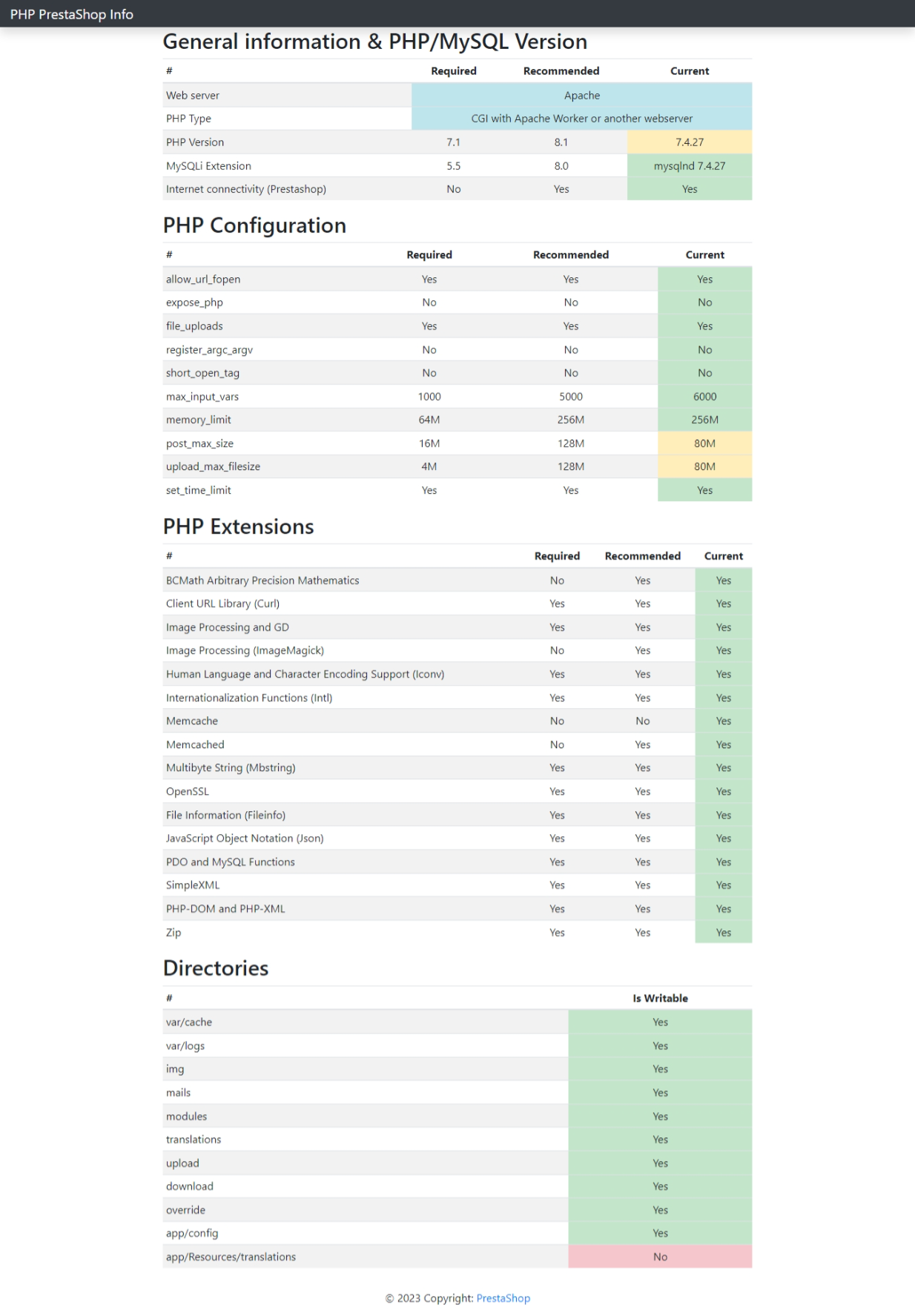Click the red No cell for app/Resources/translations
915x1316 pixels.
click(660, 1257)
